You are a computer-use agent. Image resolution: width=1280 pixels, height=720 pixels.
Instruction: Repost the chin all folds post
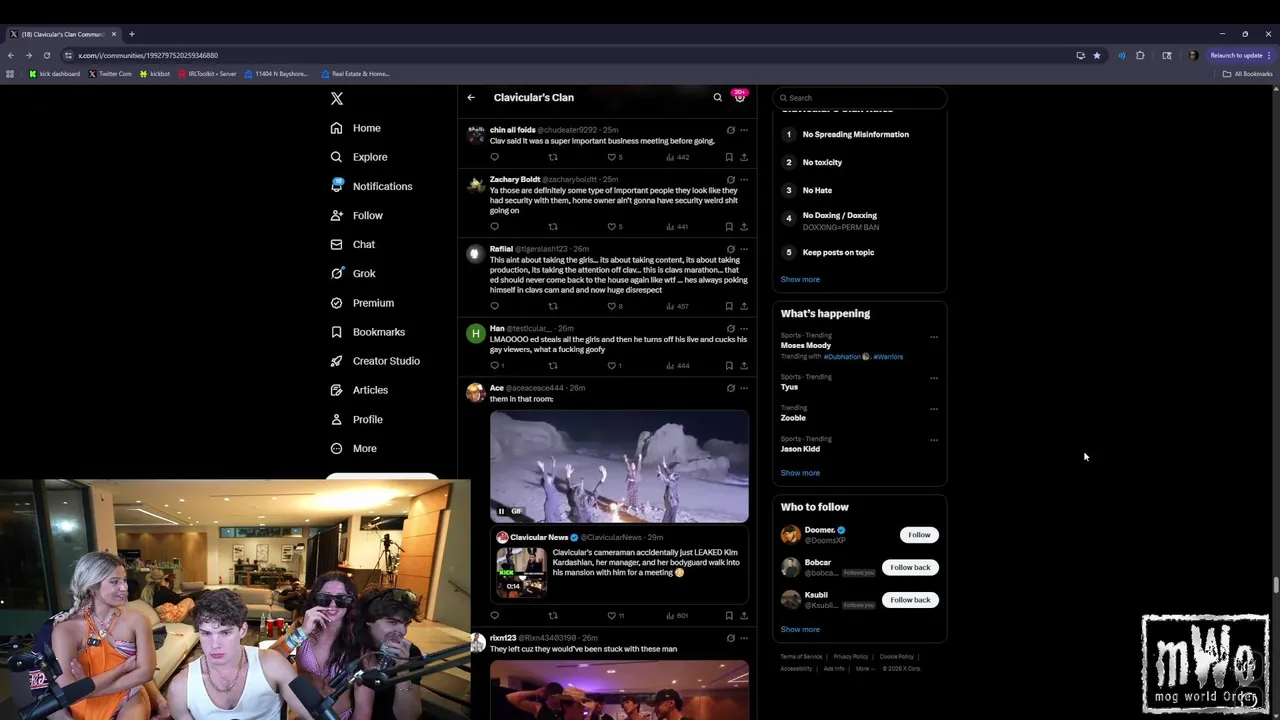[x=553, y=157]
